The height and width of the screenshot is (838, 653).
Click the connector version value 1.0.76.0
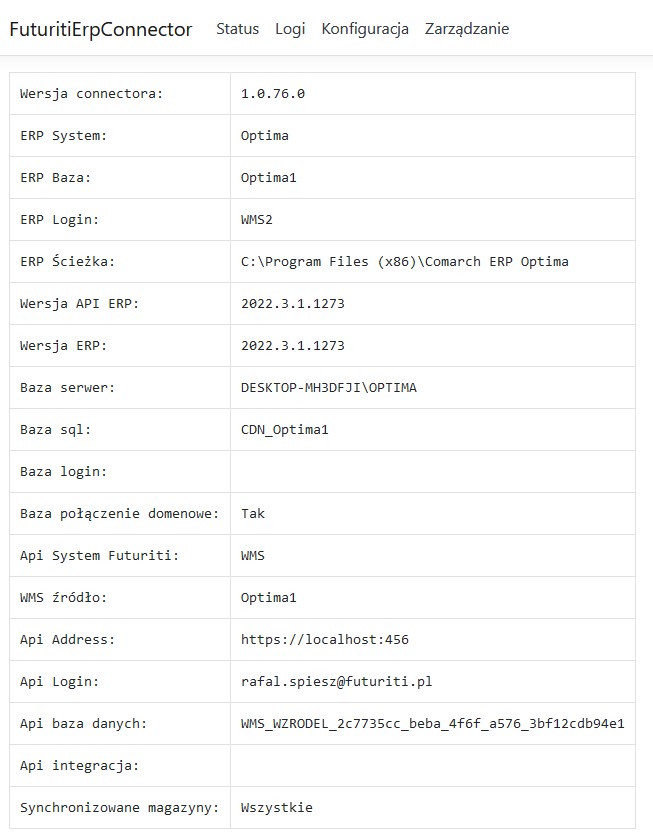click(273, 94)
